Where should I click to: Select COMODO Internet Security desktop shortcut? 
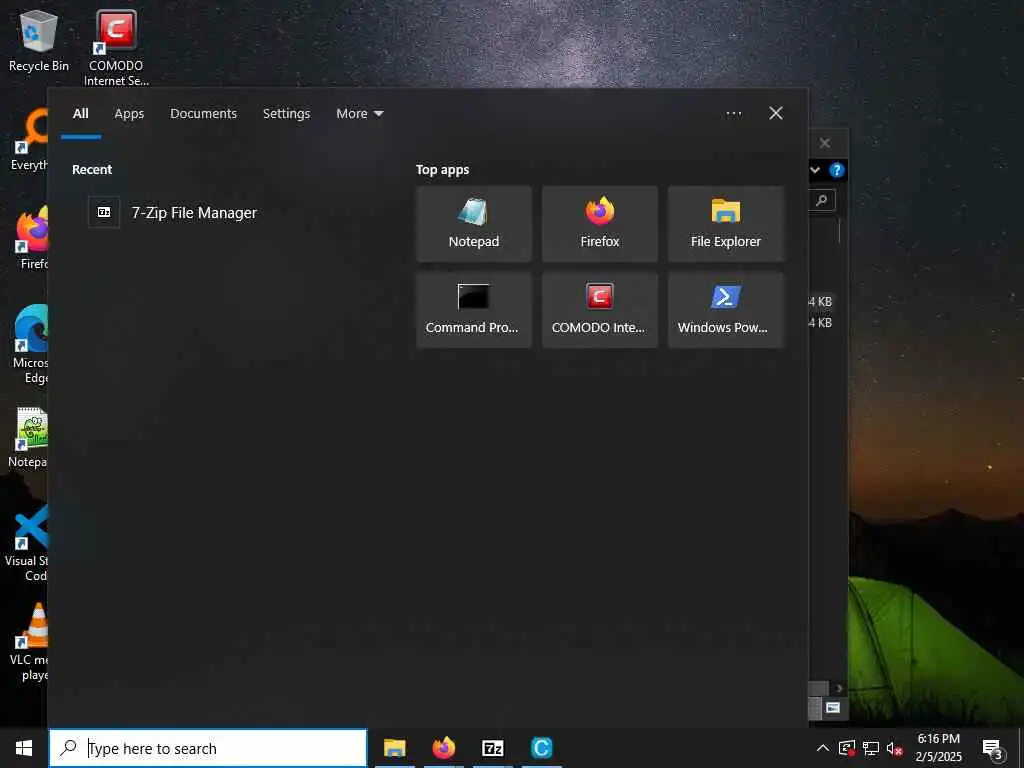[116, 48]
